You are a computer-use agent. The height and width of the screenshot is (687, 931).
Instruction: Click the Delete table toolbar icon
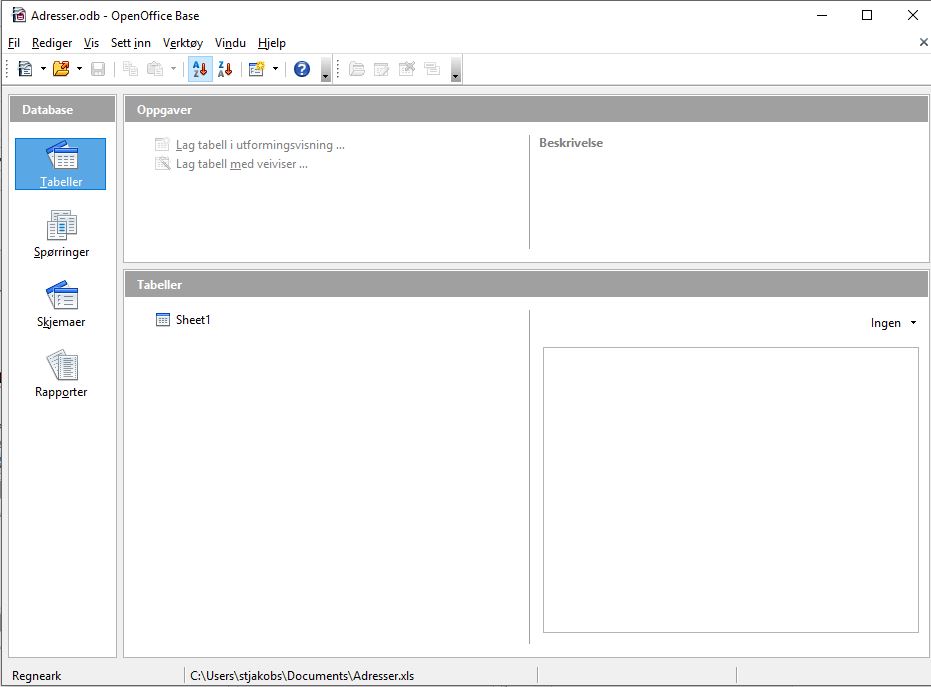tap(407, 69)
